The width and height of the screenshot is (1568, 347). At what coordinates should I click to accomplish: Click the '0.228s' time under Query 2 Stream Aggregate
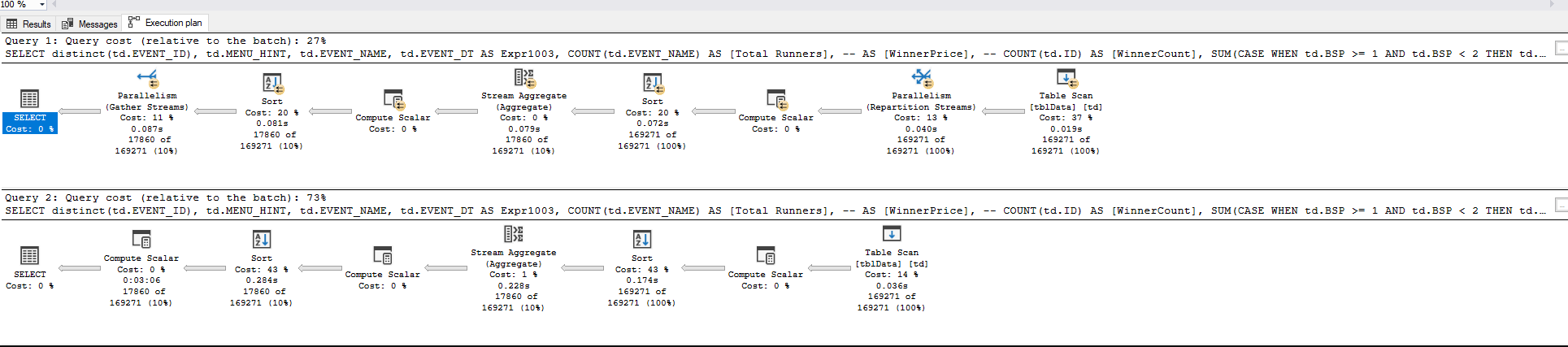point(514,286)
